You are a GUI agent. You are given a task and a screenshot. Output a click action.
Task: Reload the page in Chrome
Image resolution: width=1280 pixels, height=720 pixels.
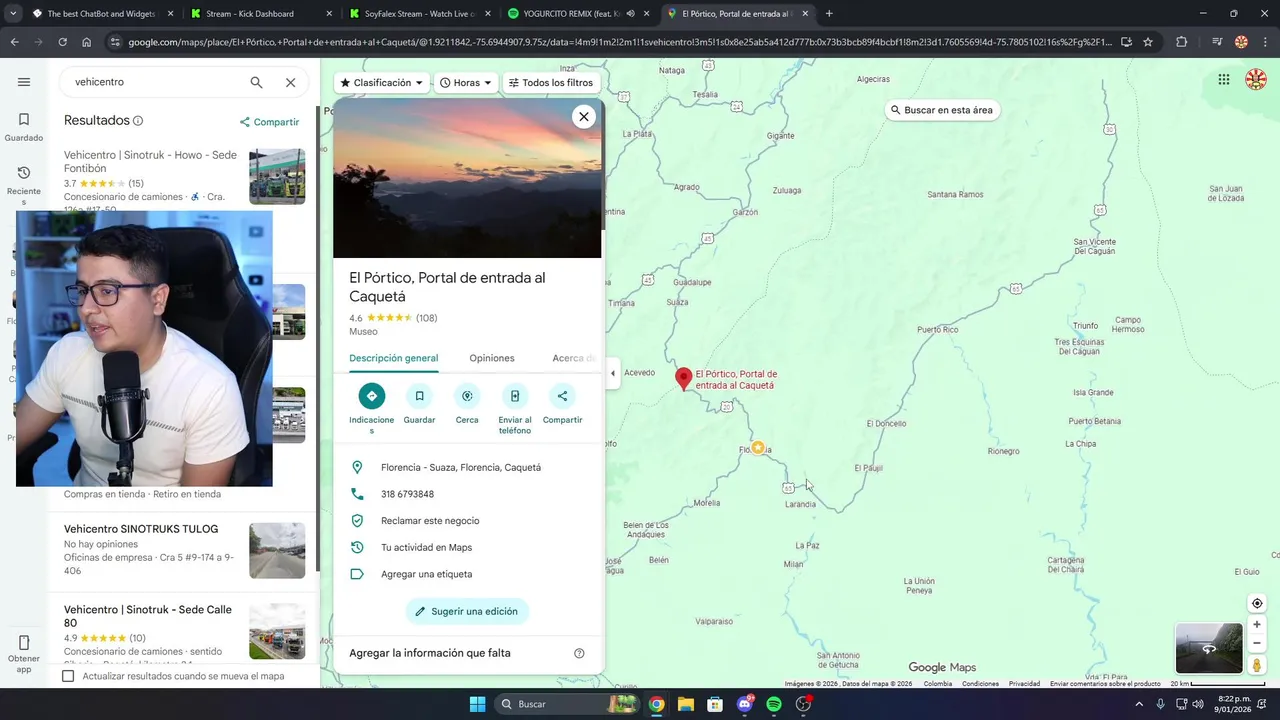click(x=62, y=42)
